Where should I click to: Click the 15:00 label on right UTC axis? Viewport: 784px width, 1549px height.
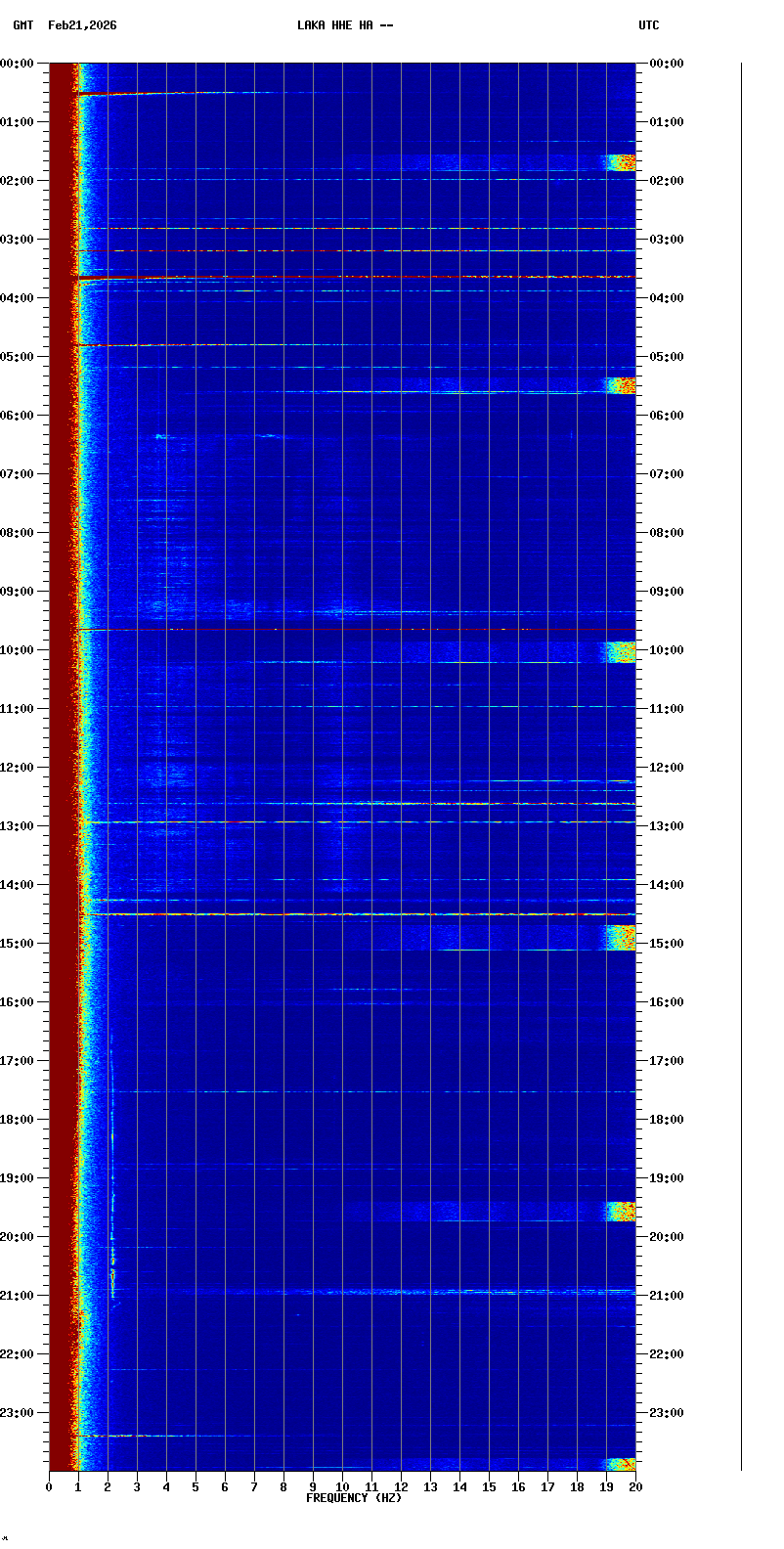pyautogui.click(x=667, y=944)
